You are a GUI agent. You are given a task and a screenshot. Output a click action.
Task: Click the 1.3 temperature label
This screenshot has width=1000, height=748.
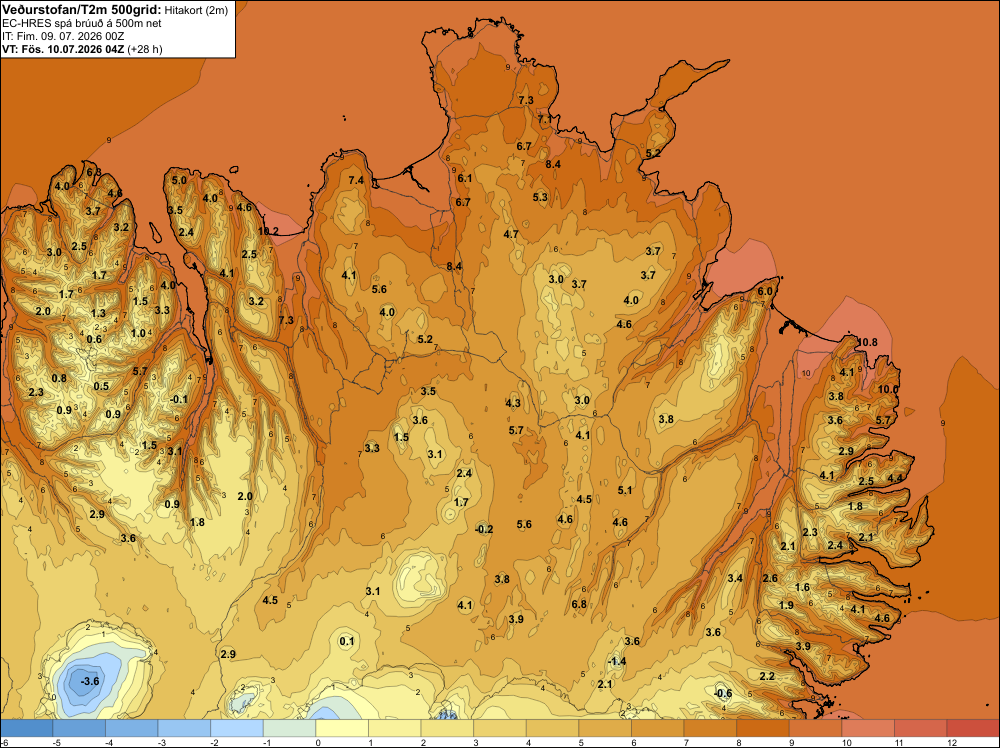[x=98, y=313]
